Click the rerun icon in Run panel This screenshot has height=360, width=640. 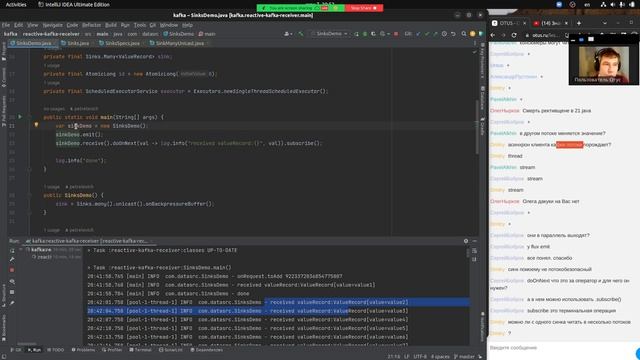[12, 251]
